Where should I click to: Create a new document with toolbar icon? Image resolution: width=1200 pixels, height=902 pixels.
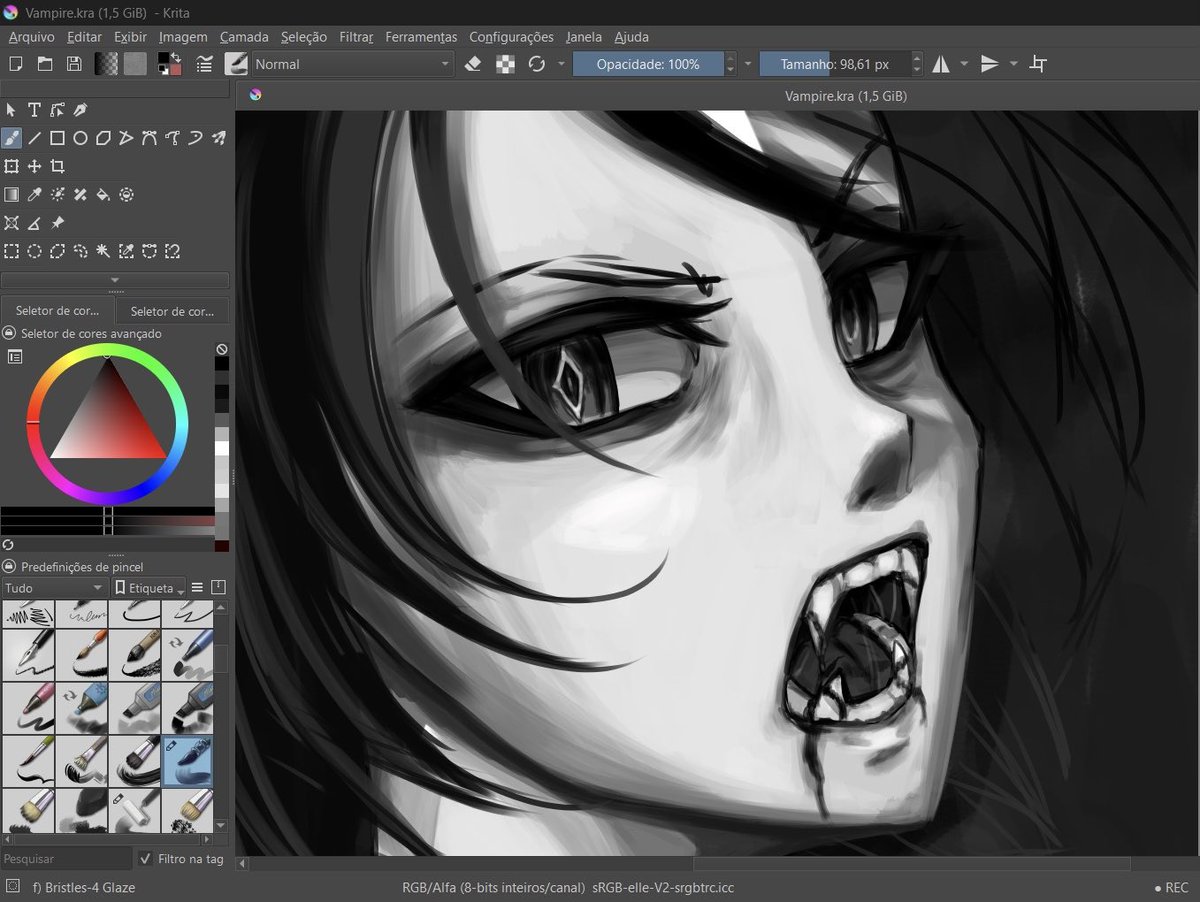[16, 64]
